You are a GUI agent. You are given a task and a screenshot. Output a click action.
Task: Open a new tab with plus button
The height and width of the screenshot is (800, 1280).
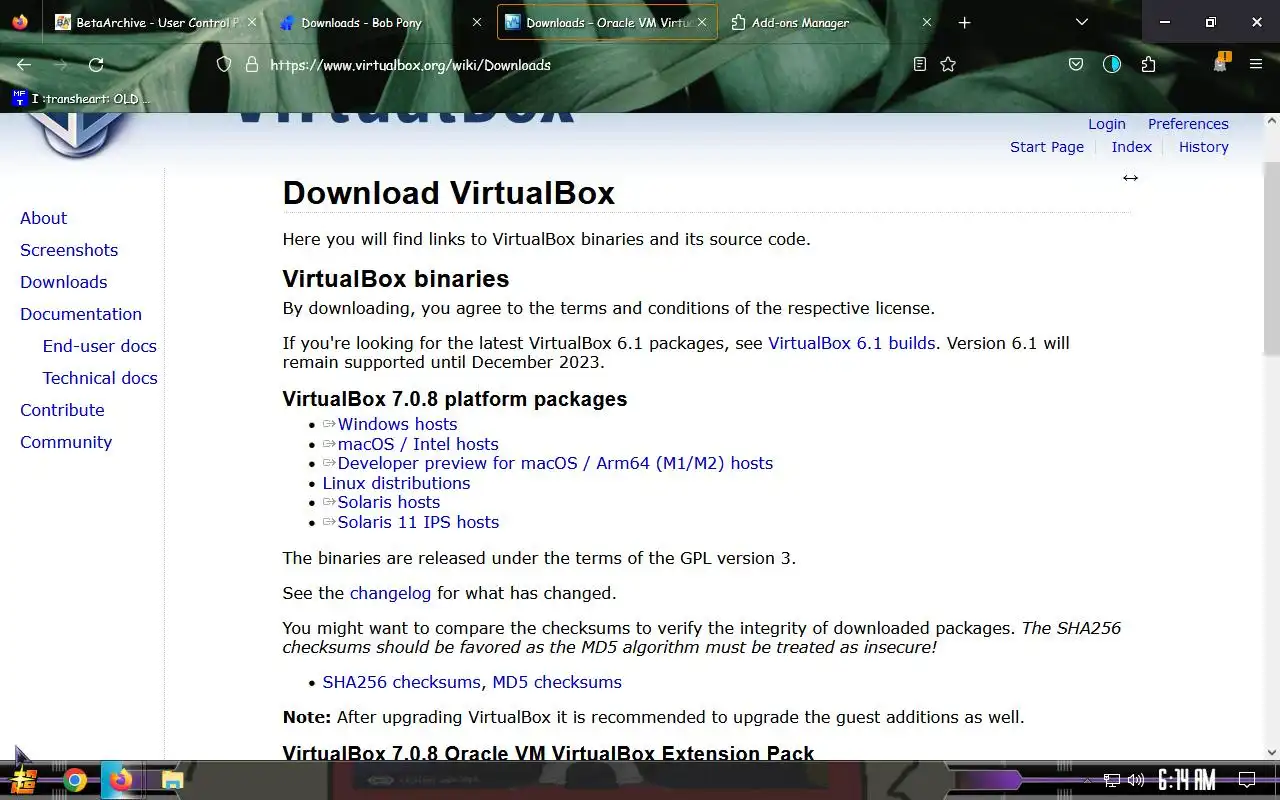click(x=964, y=22)
